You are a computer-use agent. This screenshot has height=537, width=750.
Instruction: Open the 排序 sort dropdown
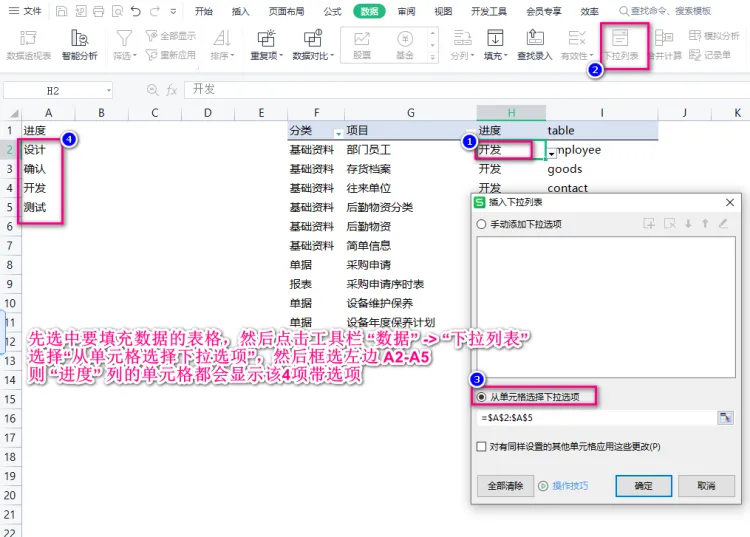click(x=222, y=45)
